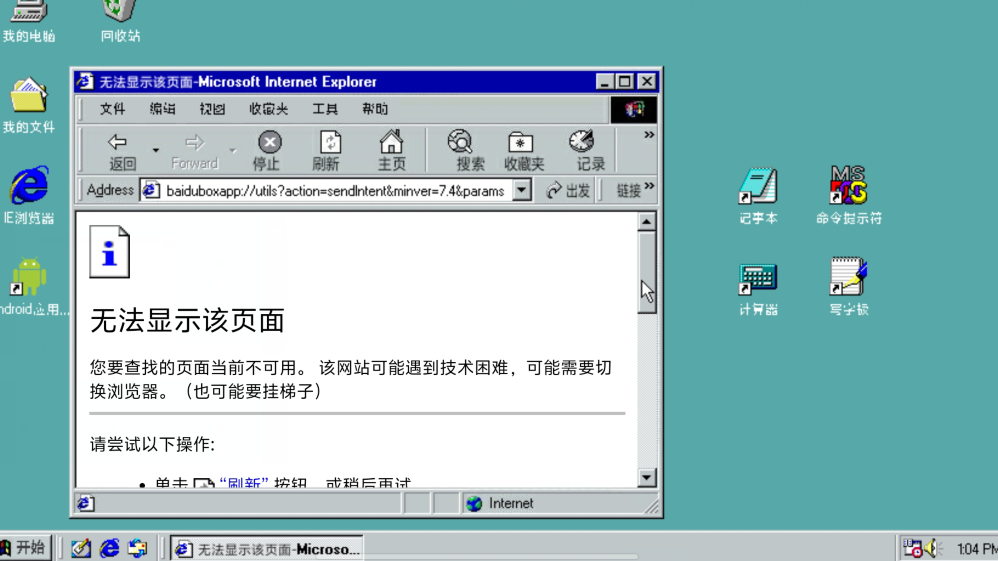The image size is (998, 561).
Task: Select the 记事本 notepad shortcut
Action: click(x=758, y=196)
